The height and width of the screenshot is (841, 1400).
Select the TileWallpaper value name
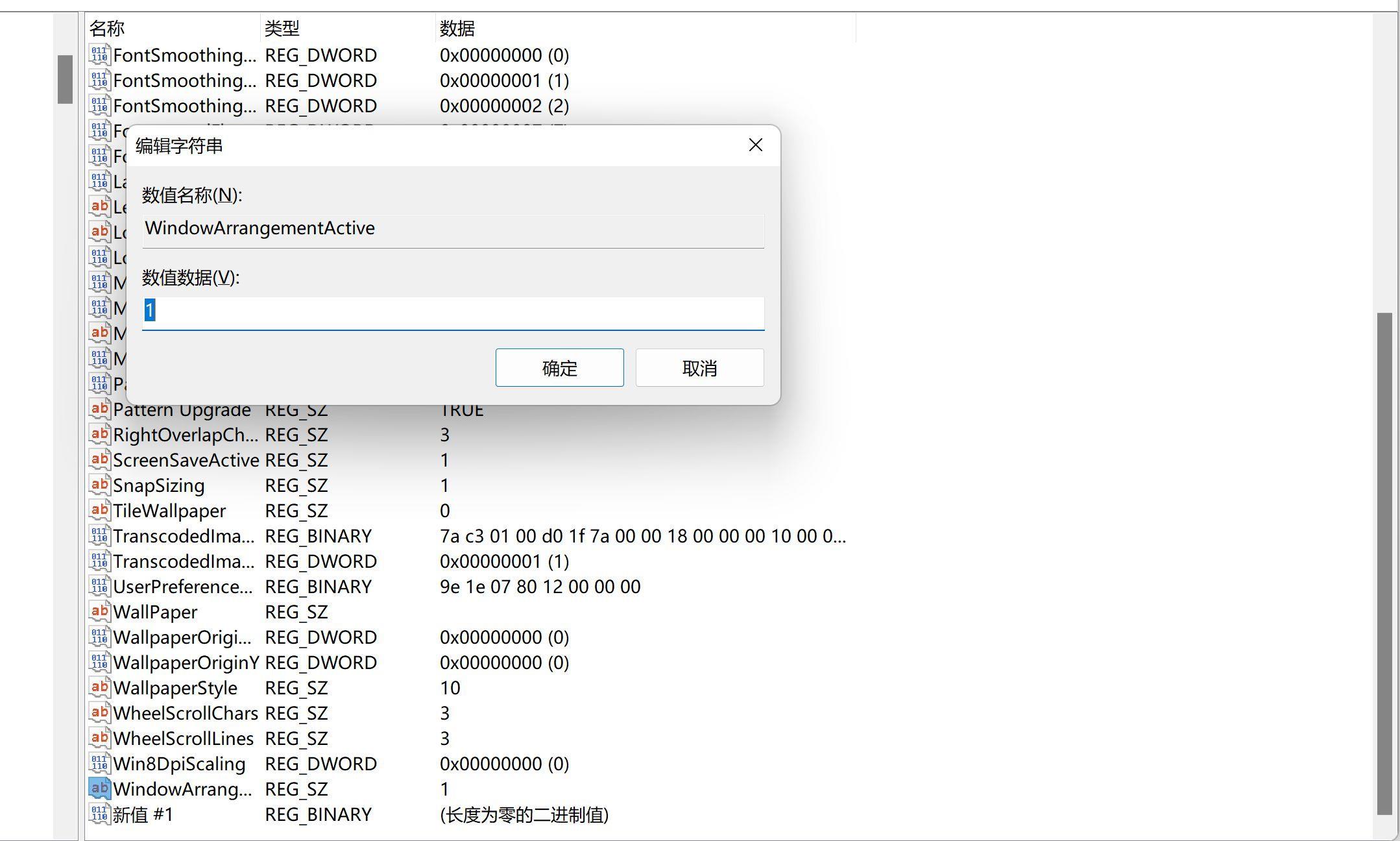pos(169,511)
